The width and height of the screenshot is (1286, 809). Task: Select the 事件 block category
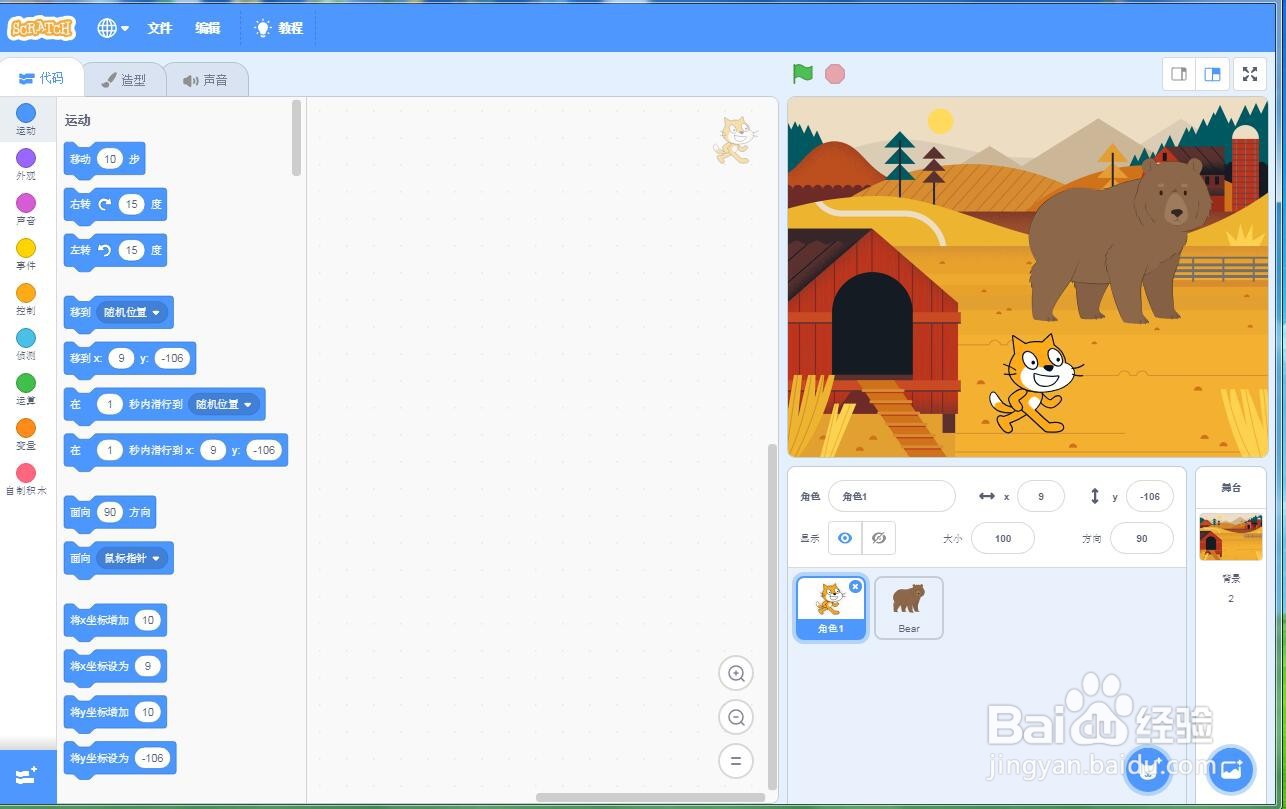(26, 254)
